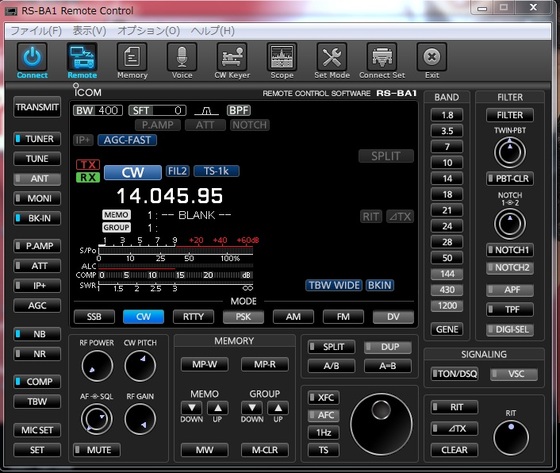Select the 7 MHz band button
Screen dimensions: 560x473
point(447,146)
